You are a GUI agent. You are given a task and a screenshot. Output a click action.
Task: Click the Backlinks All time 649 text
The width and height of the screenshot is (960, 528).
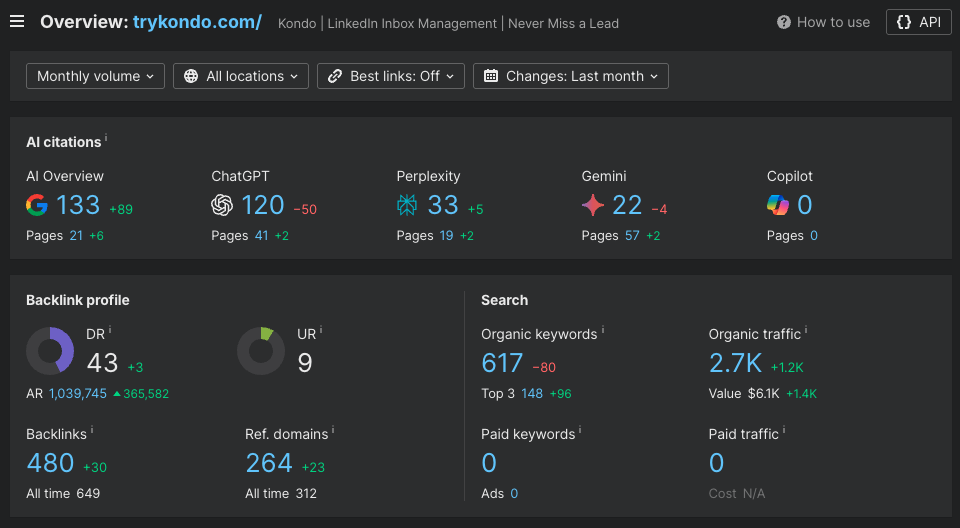click(x=63, y=494)
